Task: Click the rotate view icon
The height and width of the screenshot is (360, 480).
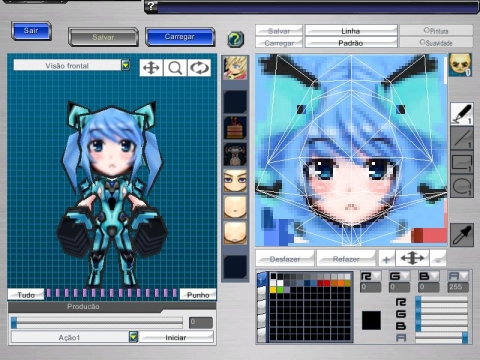Action: click(199, 68)
